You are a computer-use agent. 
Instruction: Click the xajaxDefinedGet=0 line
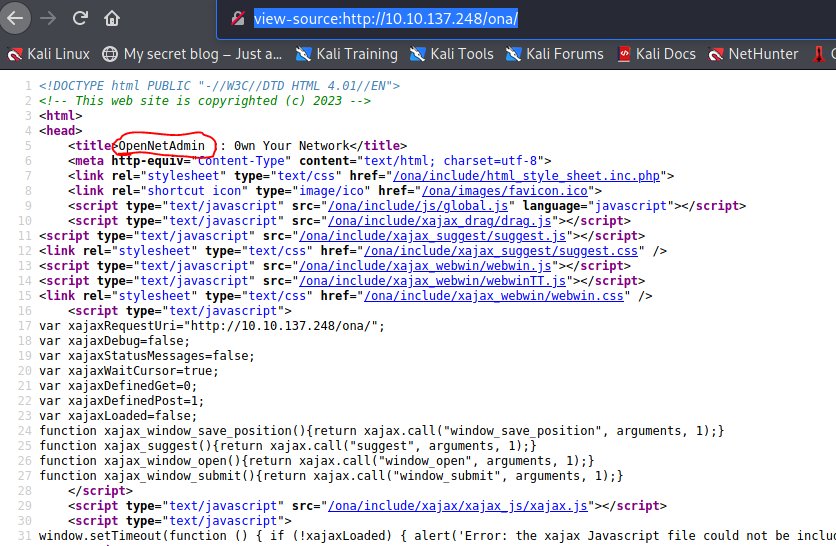tap(118, 386)
